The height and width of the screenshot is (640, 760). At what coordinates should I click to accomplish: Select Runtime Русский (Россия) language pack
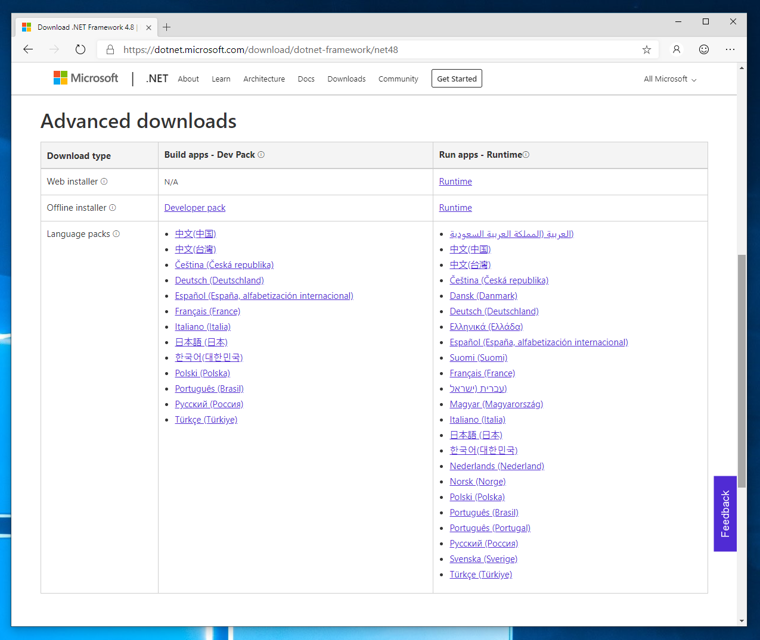[484, 544]
